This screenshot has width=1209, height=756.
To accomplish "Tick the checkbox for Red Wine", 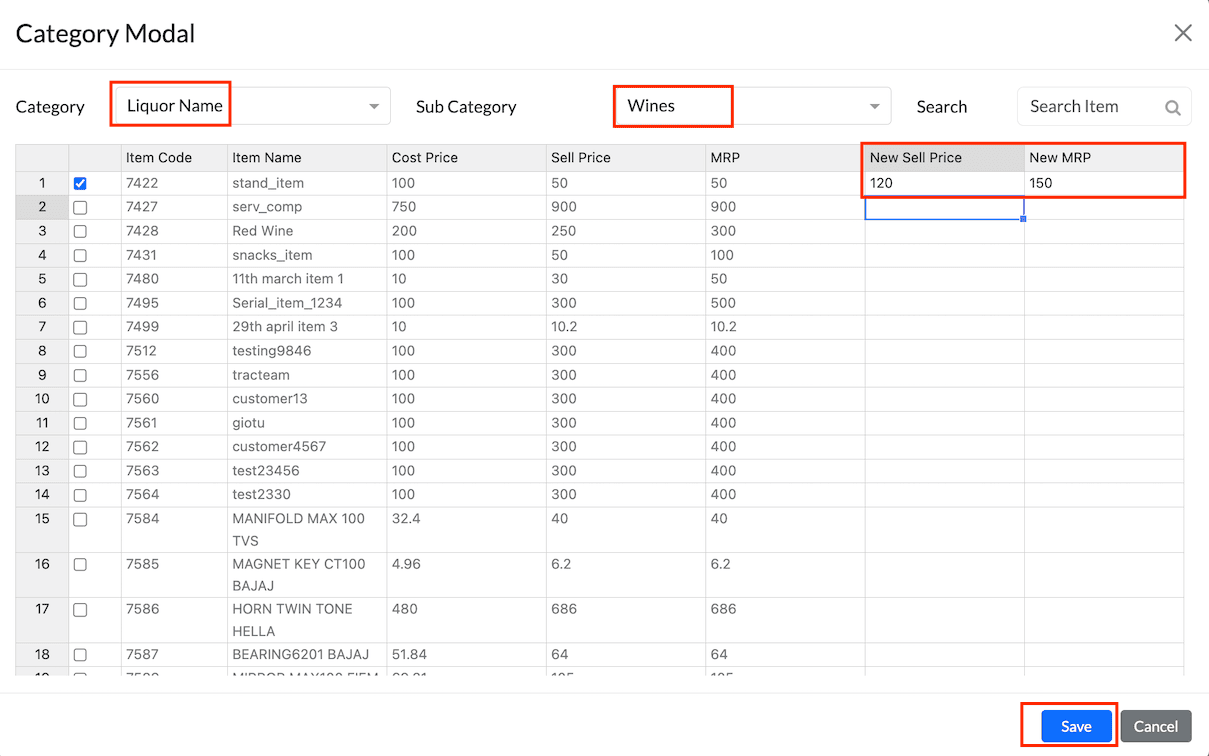I will 80,232.
